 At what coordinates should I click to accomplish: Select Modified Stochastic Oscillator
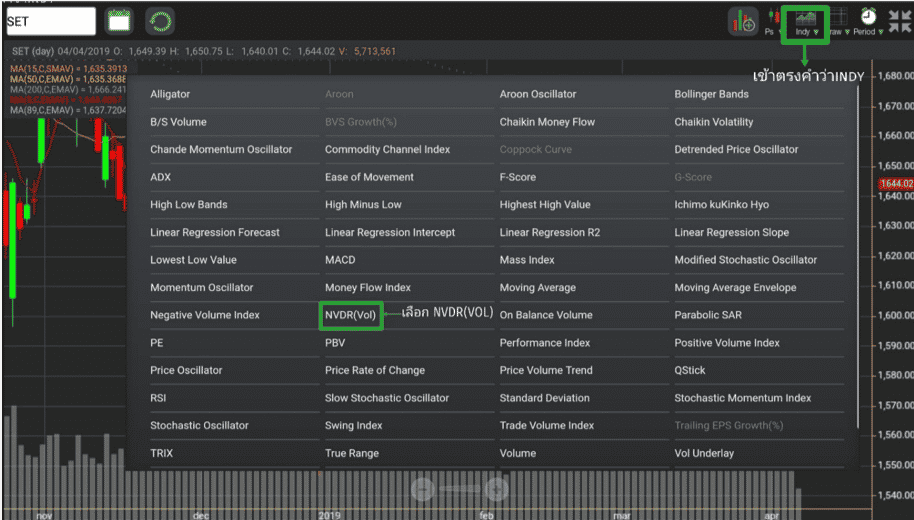[x=746, y=260]
